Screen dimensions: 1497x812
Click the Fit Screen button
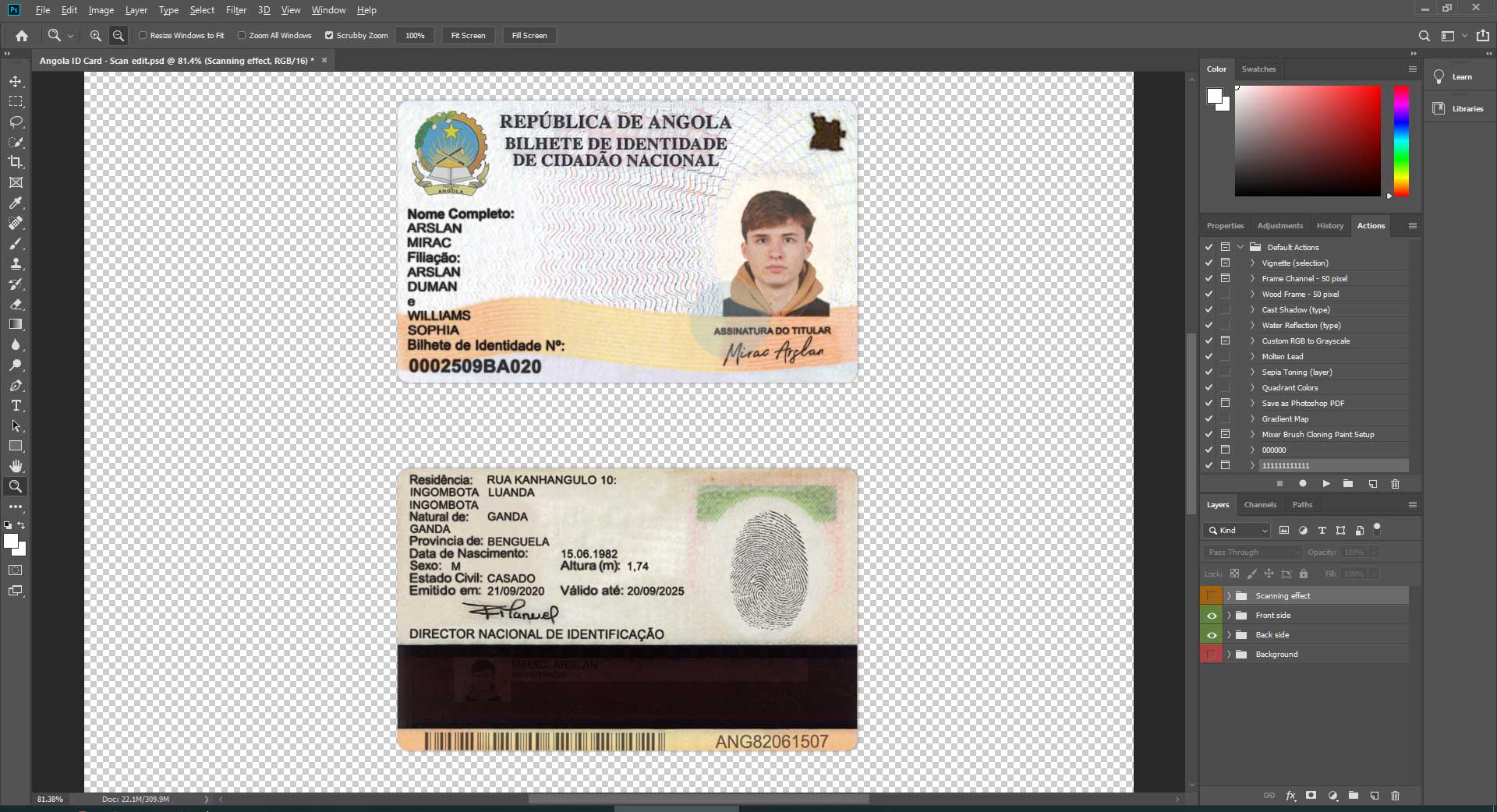click(x=468, y=36)
